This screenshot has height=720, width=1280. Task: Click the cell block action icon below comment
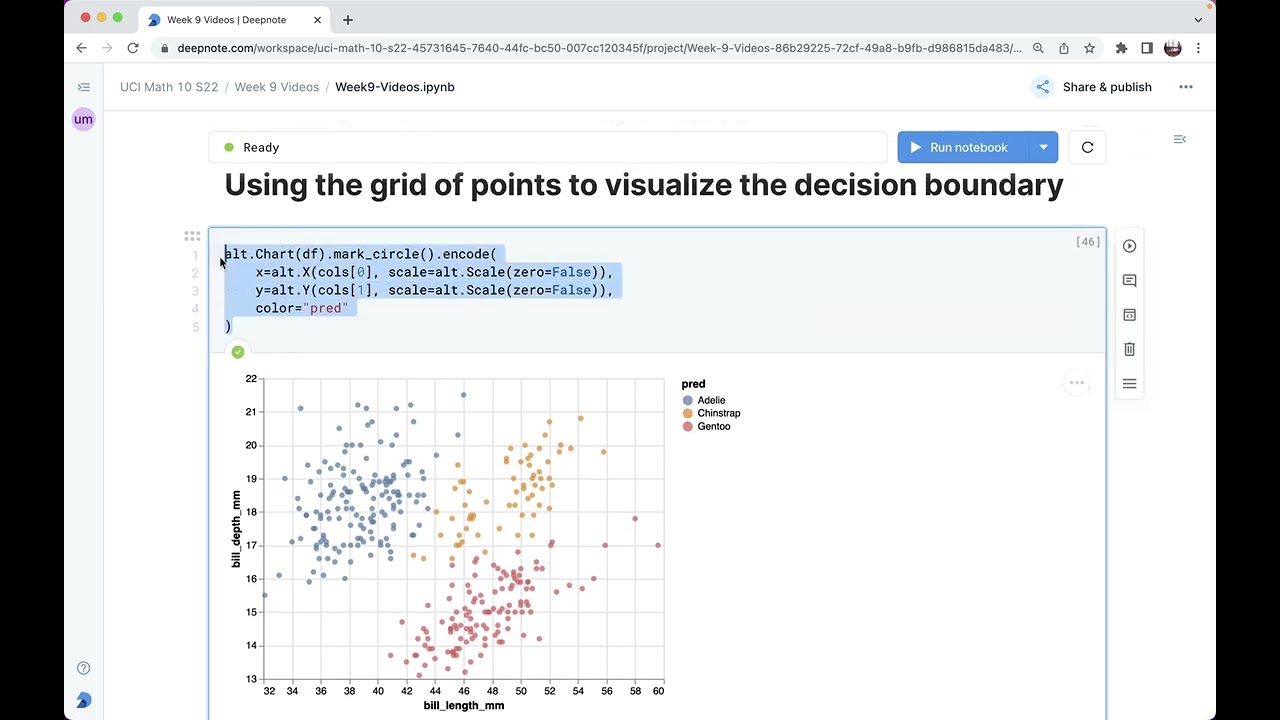point(1129,315)
